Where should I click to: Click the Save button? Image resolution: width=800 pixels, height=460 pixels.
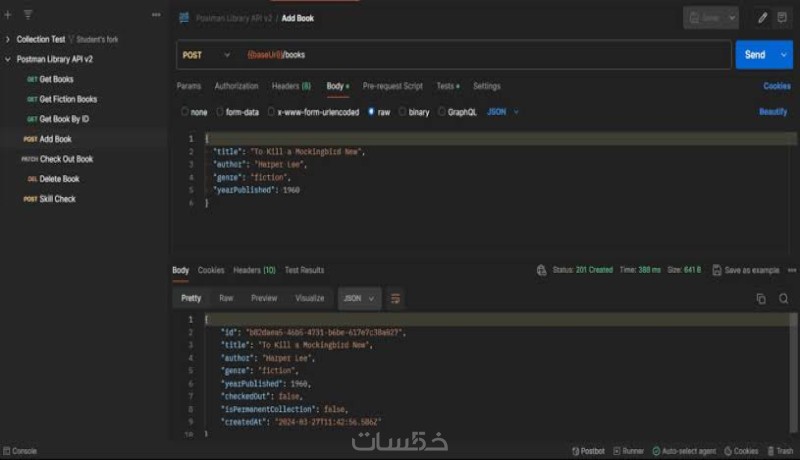pos(705,18)
